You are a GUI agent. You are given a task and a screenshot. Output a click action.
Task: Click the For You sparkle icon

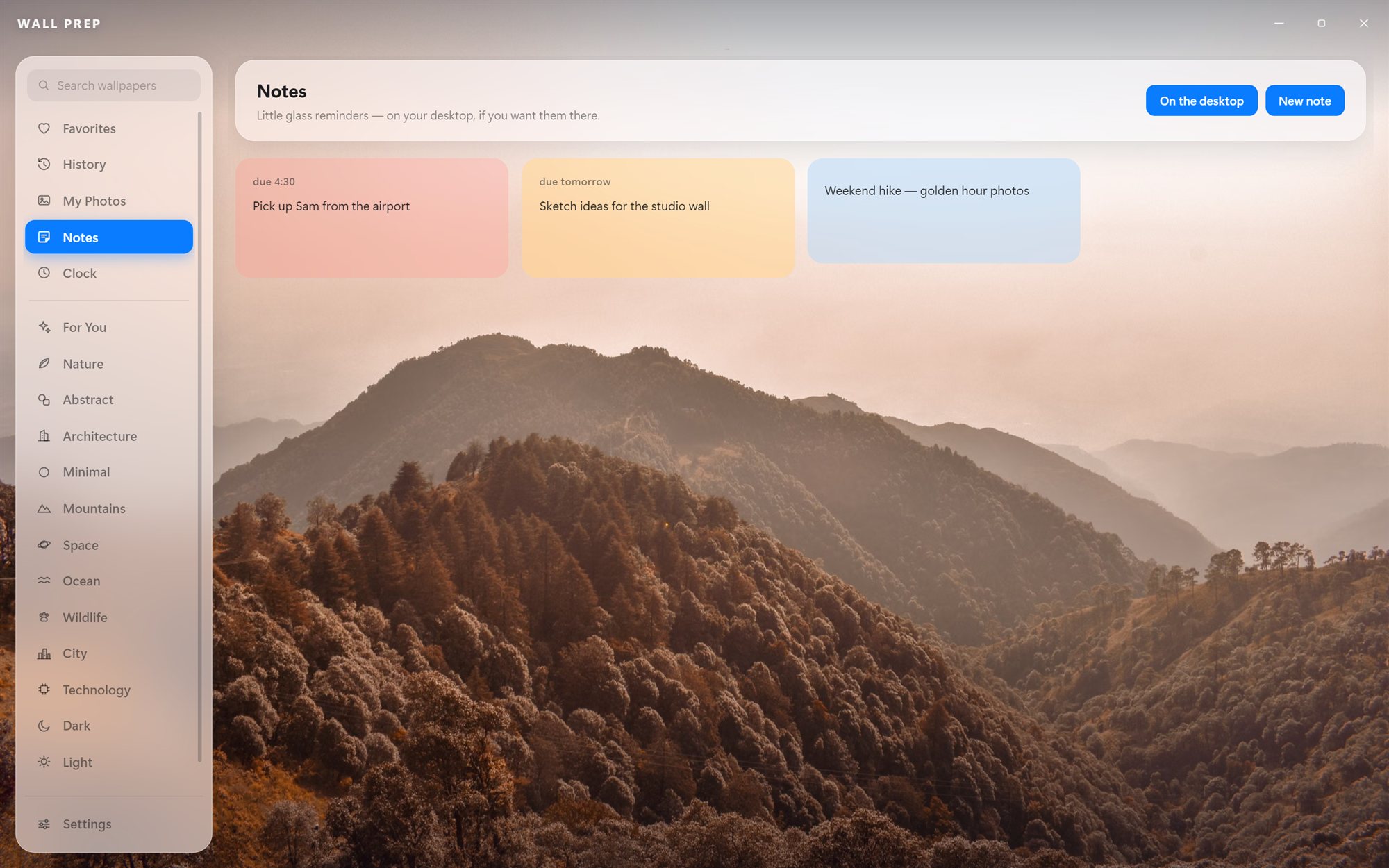click(44, 327)
